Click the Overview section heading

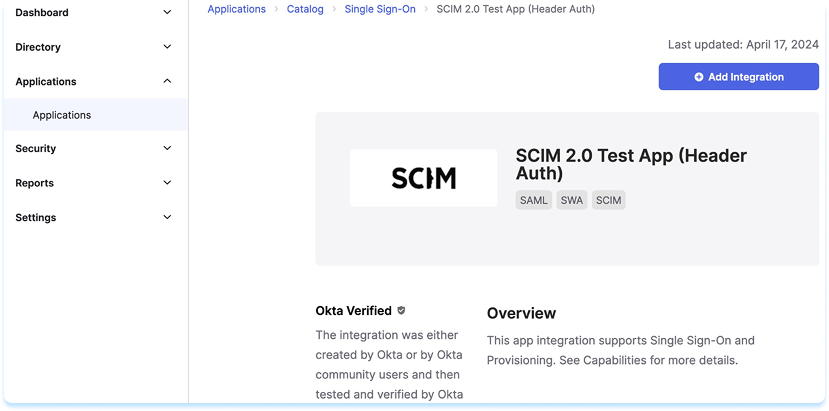tap(521, 313)
